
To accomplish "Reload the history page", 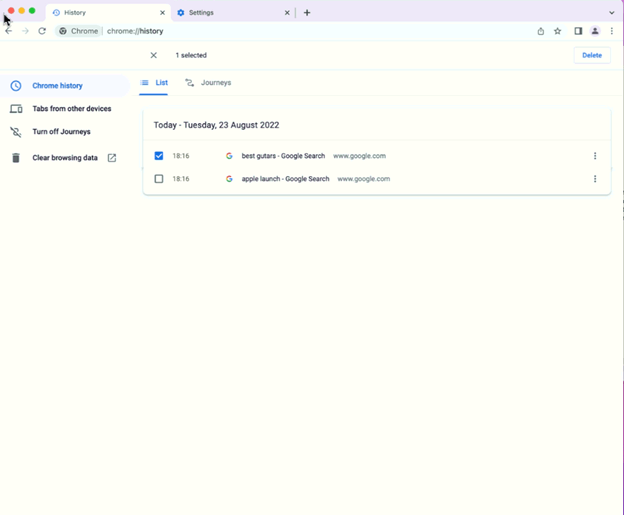I will (x=42, y=31).
